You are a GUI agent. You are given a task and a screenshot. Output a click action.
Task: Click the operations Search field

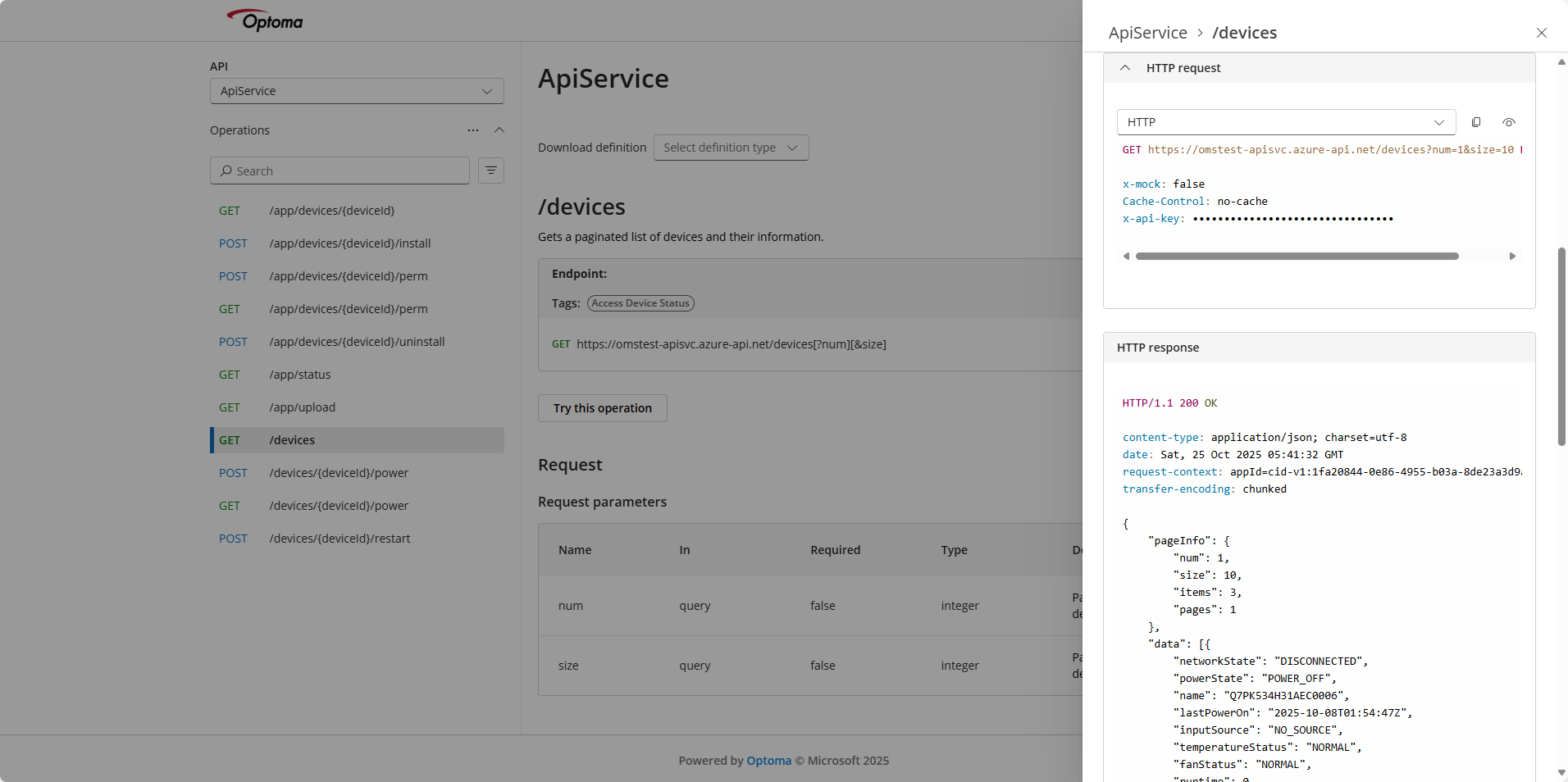[340, 170]
